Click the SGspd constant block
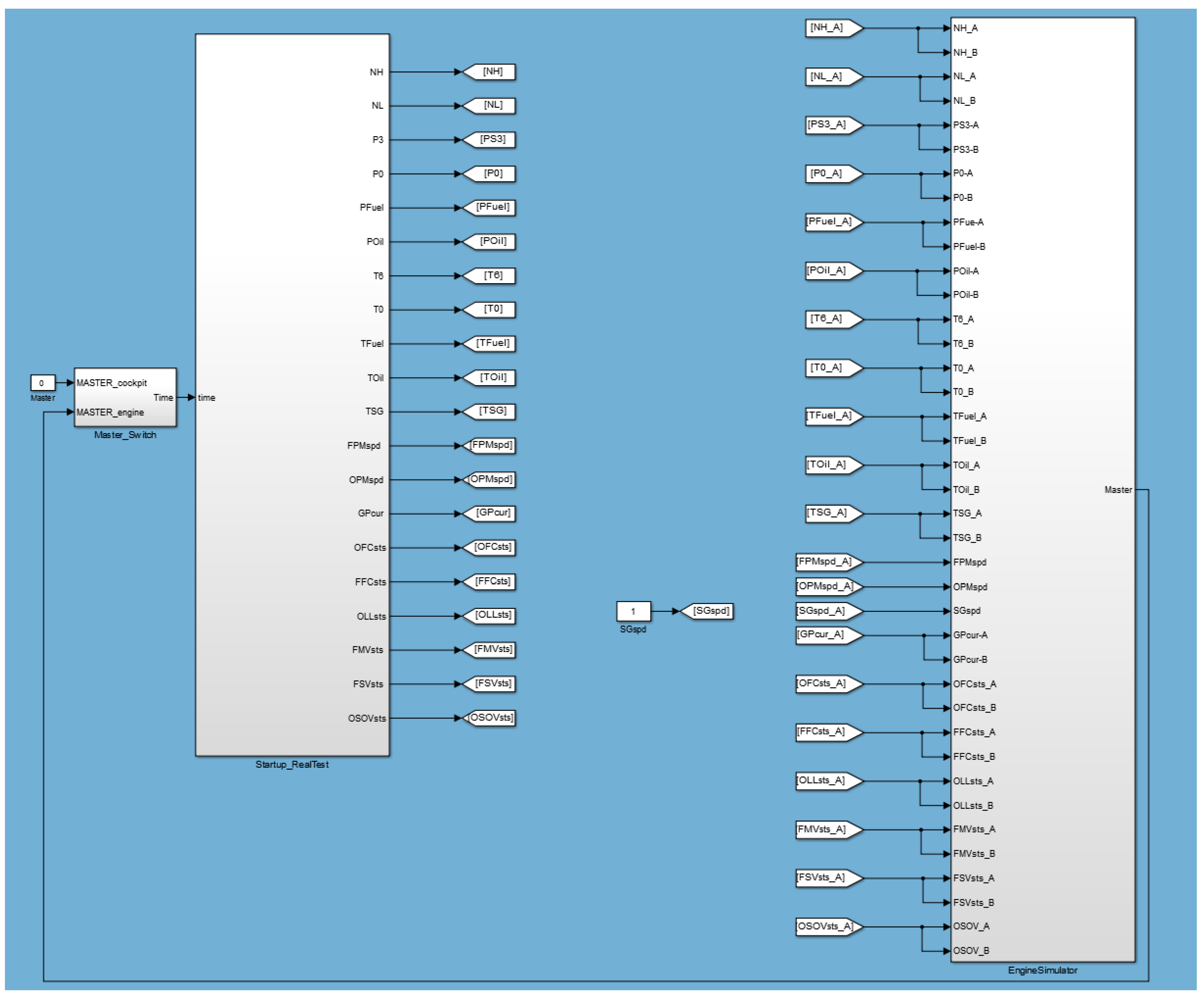The height and width of the screenshot is (996, 1204). (633, 611)
